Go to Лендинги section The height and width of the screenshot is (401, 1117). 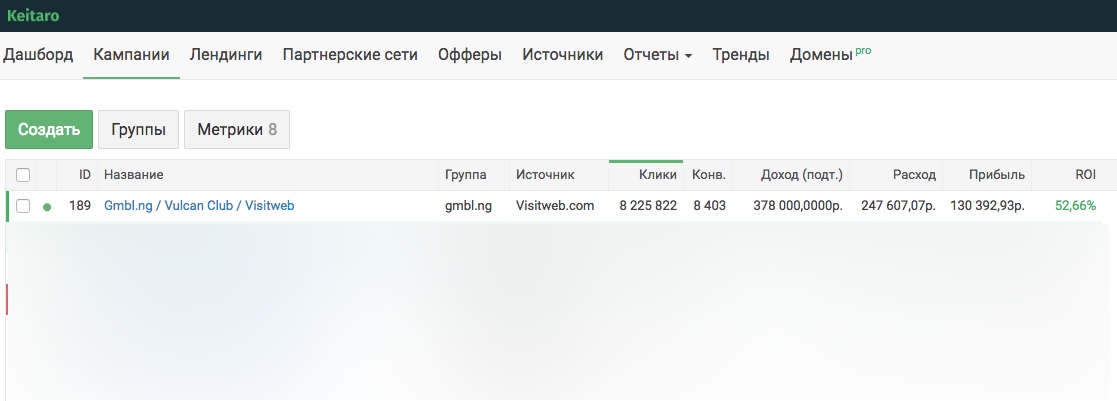(226, 55)
